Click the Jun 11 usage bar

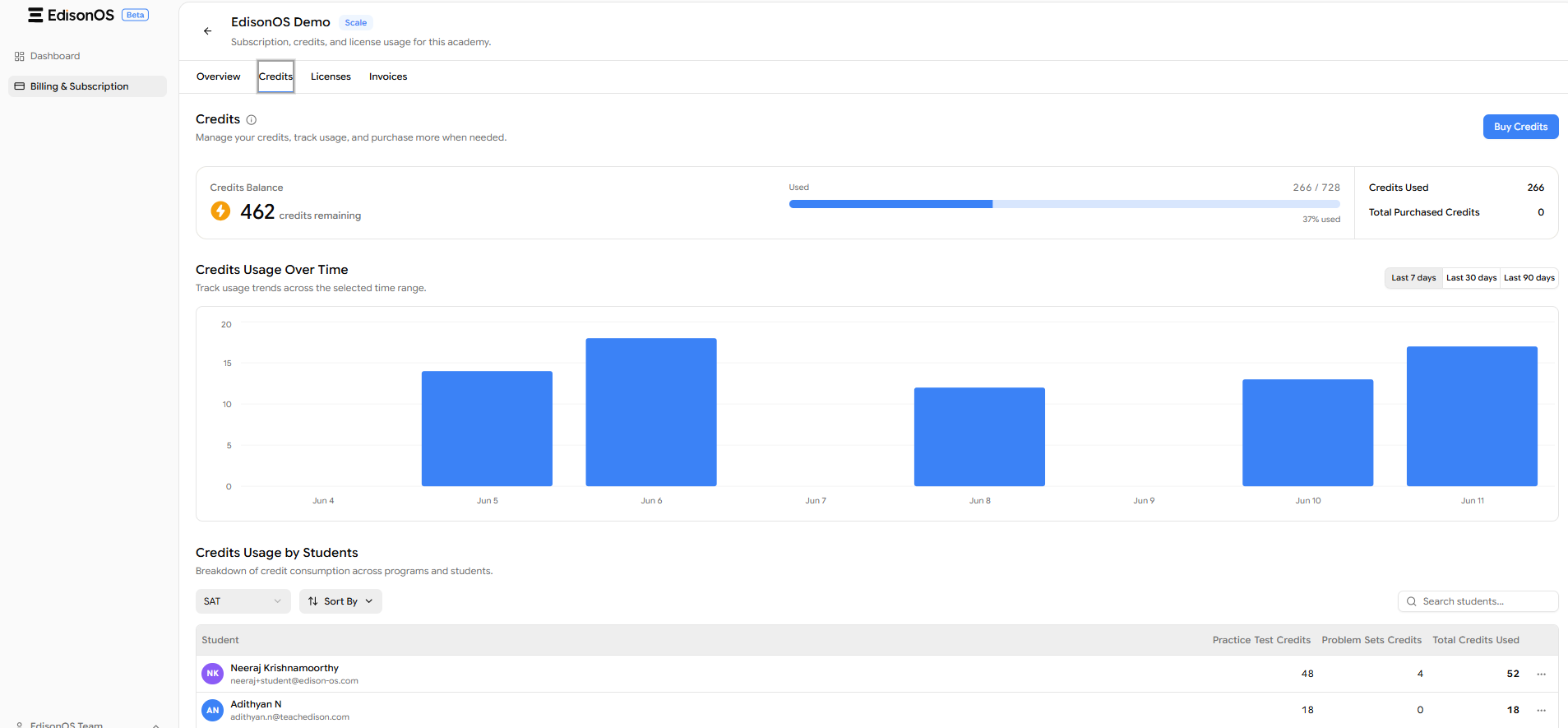coord(1472,416)
